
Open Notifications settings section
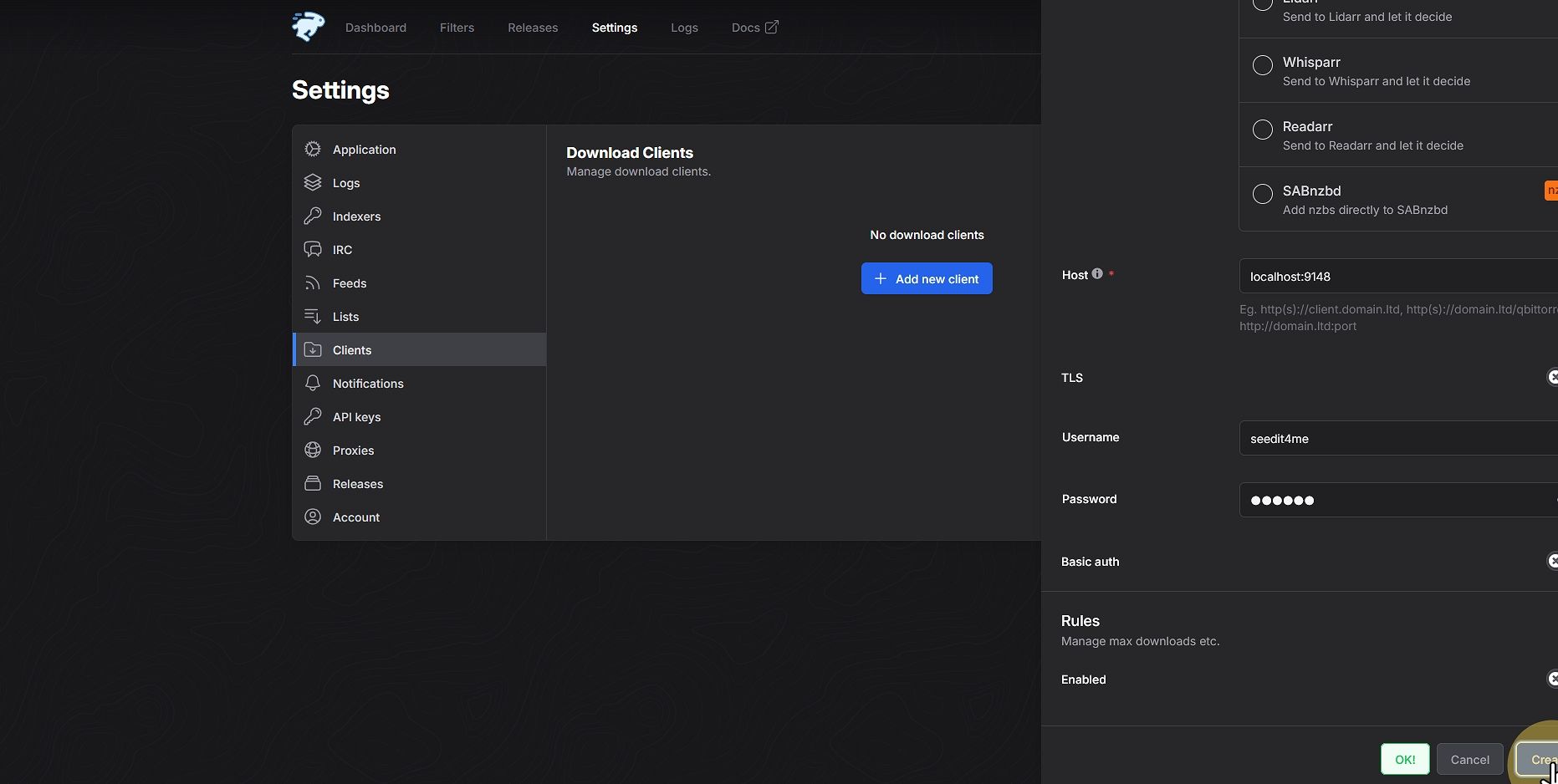(419, 384)
